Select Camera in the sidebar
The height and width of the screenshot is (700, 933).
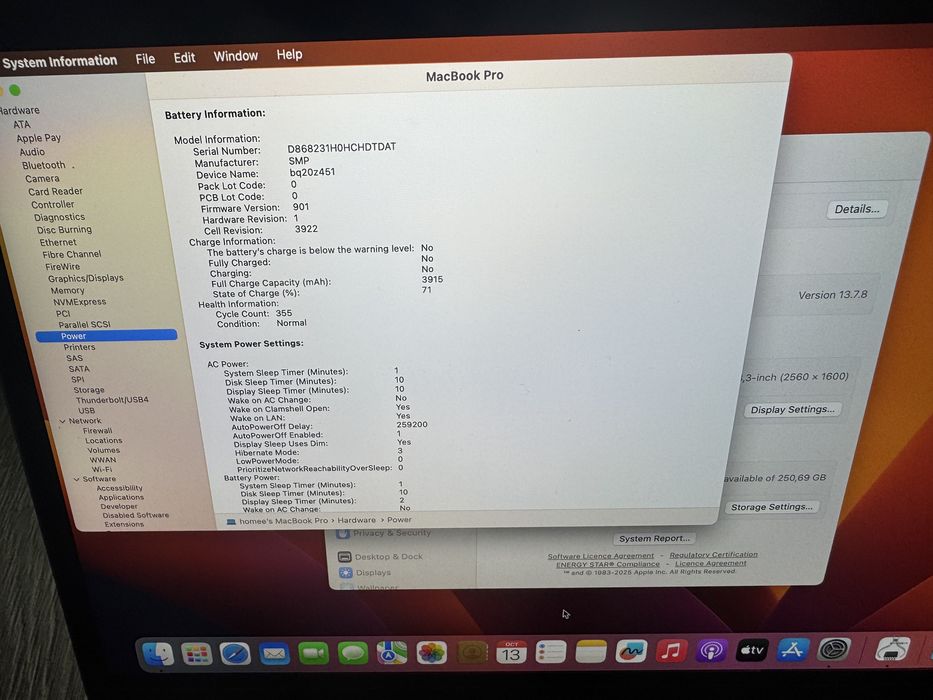click(x=42, y=179)
